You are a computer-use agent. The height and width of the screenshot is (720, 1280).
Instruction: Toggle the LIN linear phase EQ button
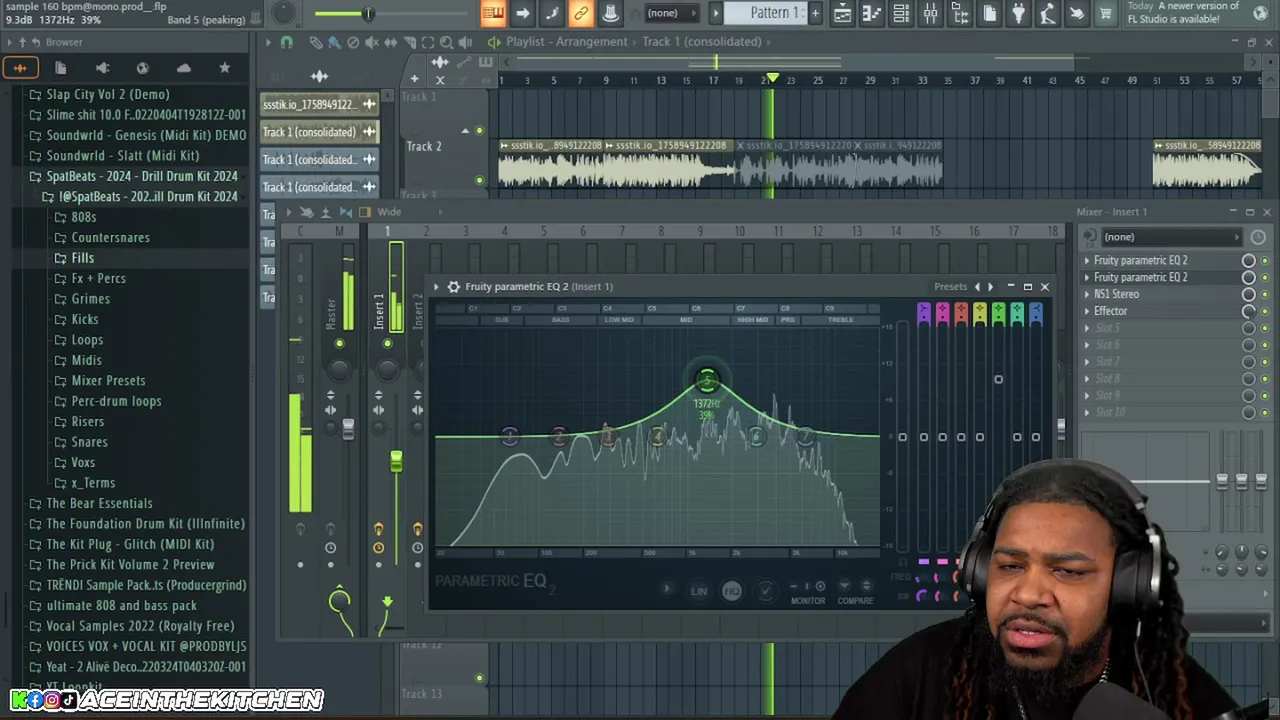pos(699,591)
